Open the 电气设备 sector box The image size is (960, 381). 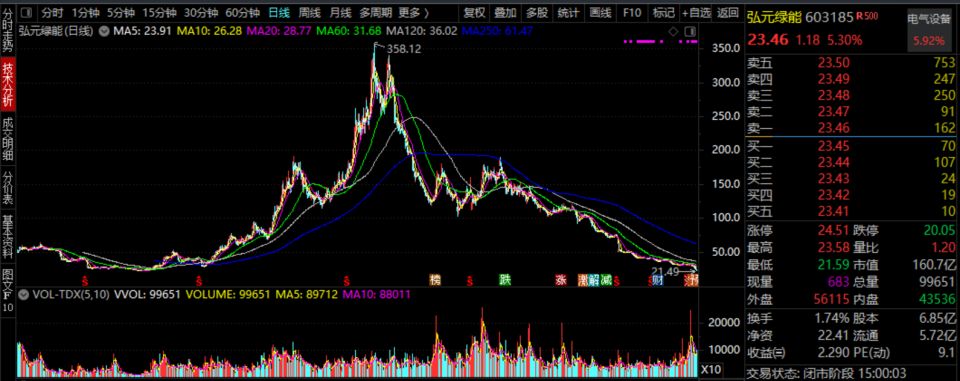click(929, 30)
